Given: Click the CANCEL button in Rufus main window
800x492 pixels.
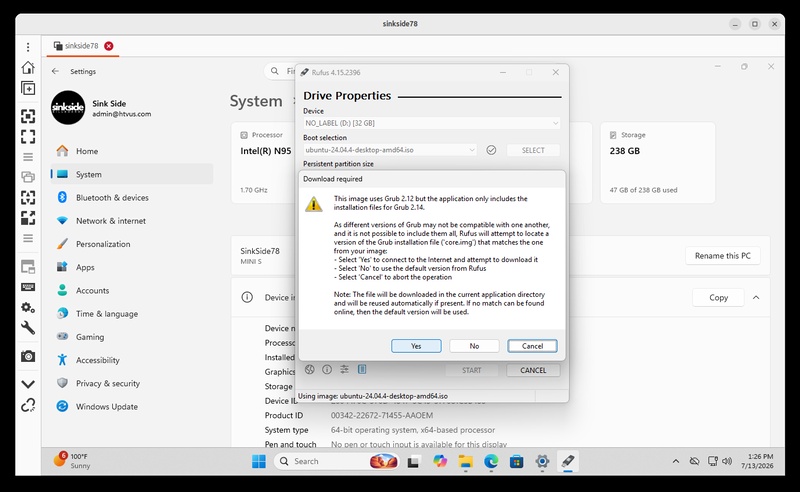Looking at the screenshot, I should click(x=533, y=371).
